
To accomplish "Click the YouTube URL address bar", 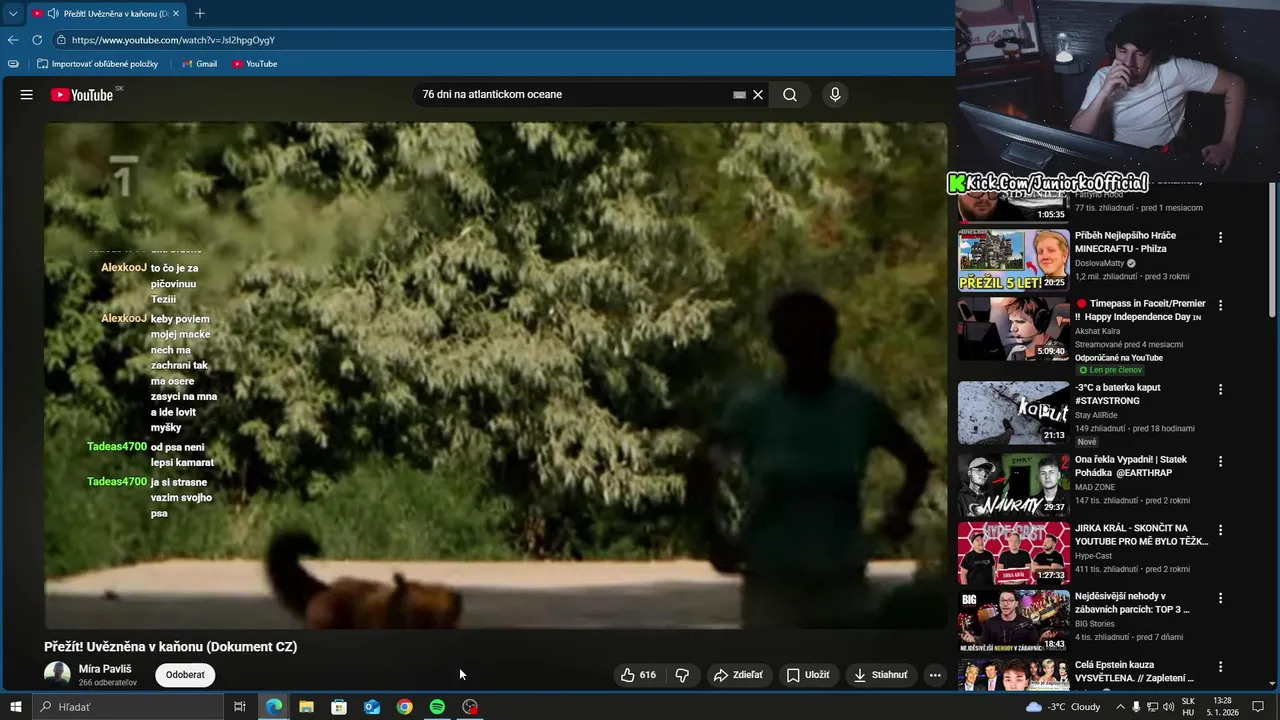I will (x=500, y=40).
